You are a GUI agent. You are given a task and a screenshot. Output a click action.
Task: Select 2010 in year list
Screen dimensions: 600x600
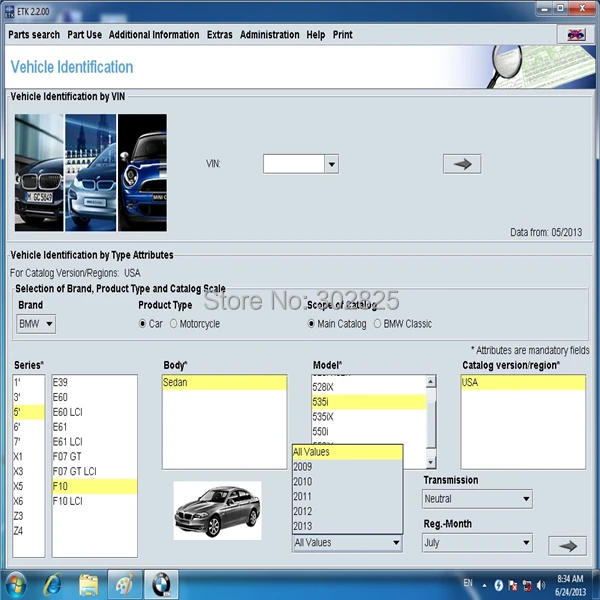point(347,482)
